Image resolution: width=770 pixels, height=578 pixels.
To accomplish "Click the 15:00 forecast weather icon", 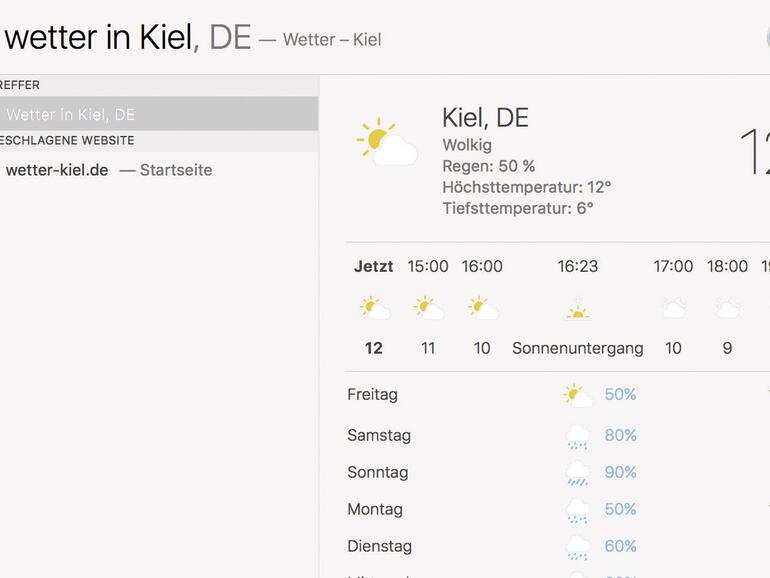I will (428, 308).
